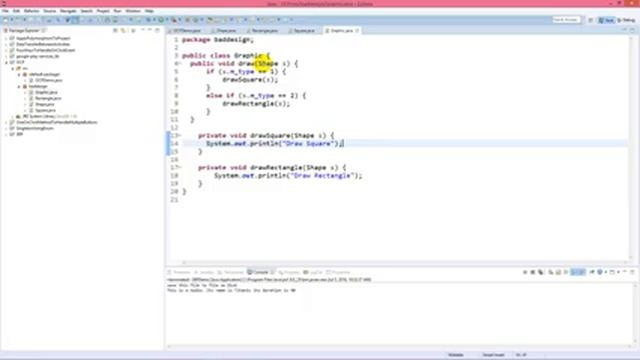The height and width of the screenshot is (360, 640).
Task: Open the Search menu
Action: [x=87, y=11]
